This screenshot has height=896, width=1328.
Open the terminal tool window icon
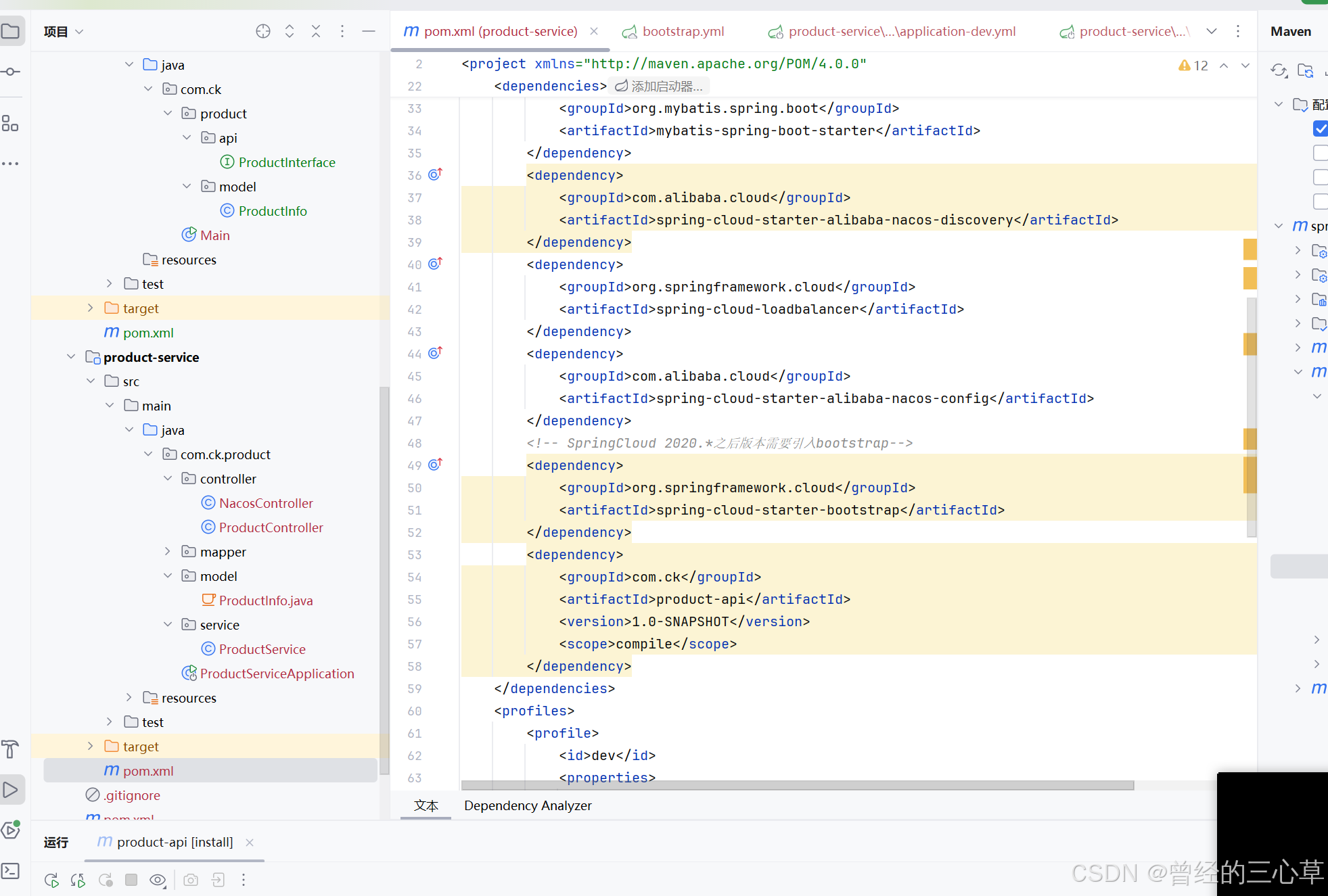pos(11,870)
